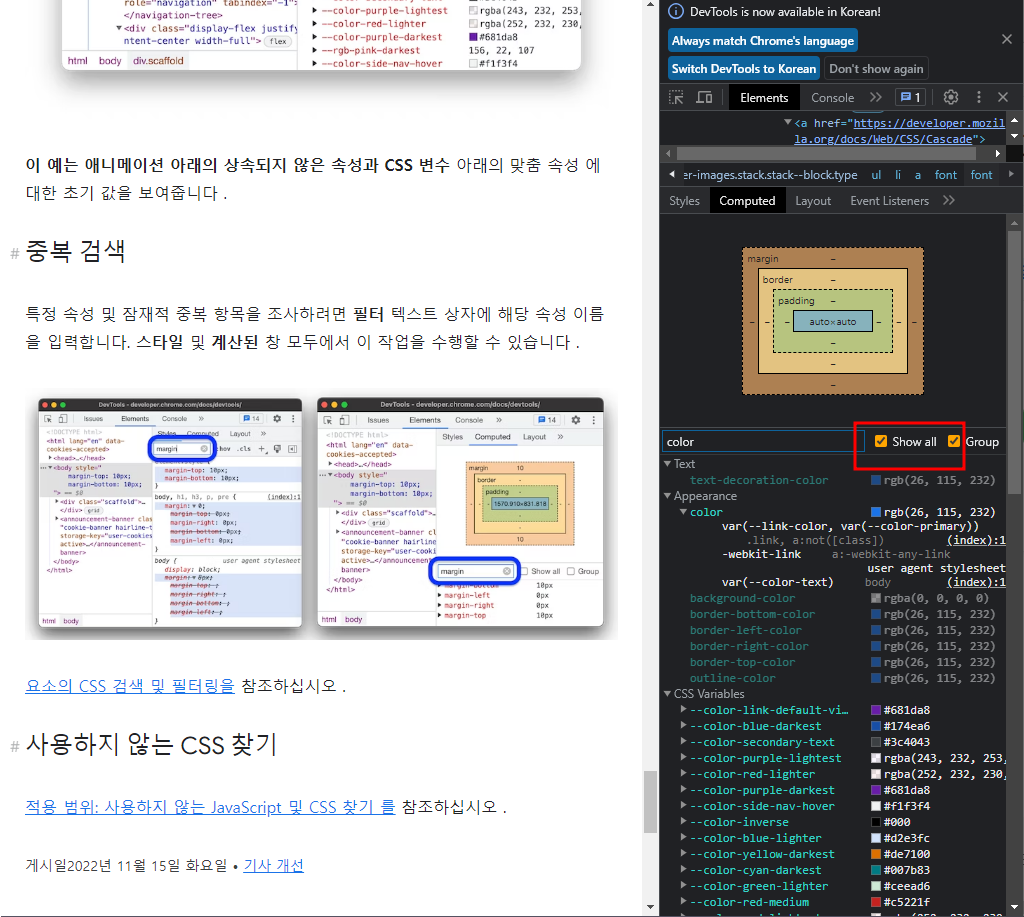The width and height of the screenshot is (1024, 917).
Task: Click the article improvement link
Action: tap(273, 865)
